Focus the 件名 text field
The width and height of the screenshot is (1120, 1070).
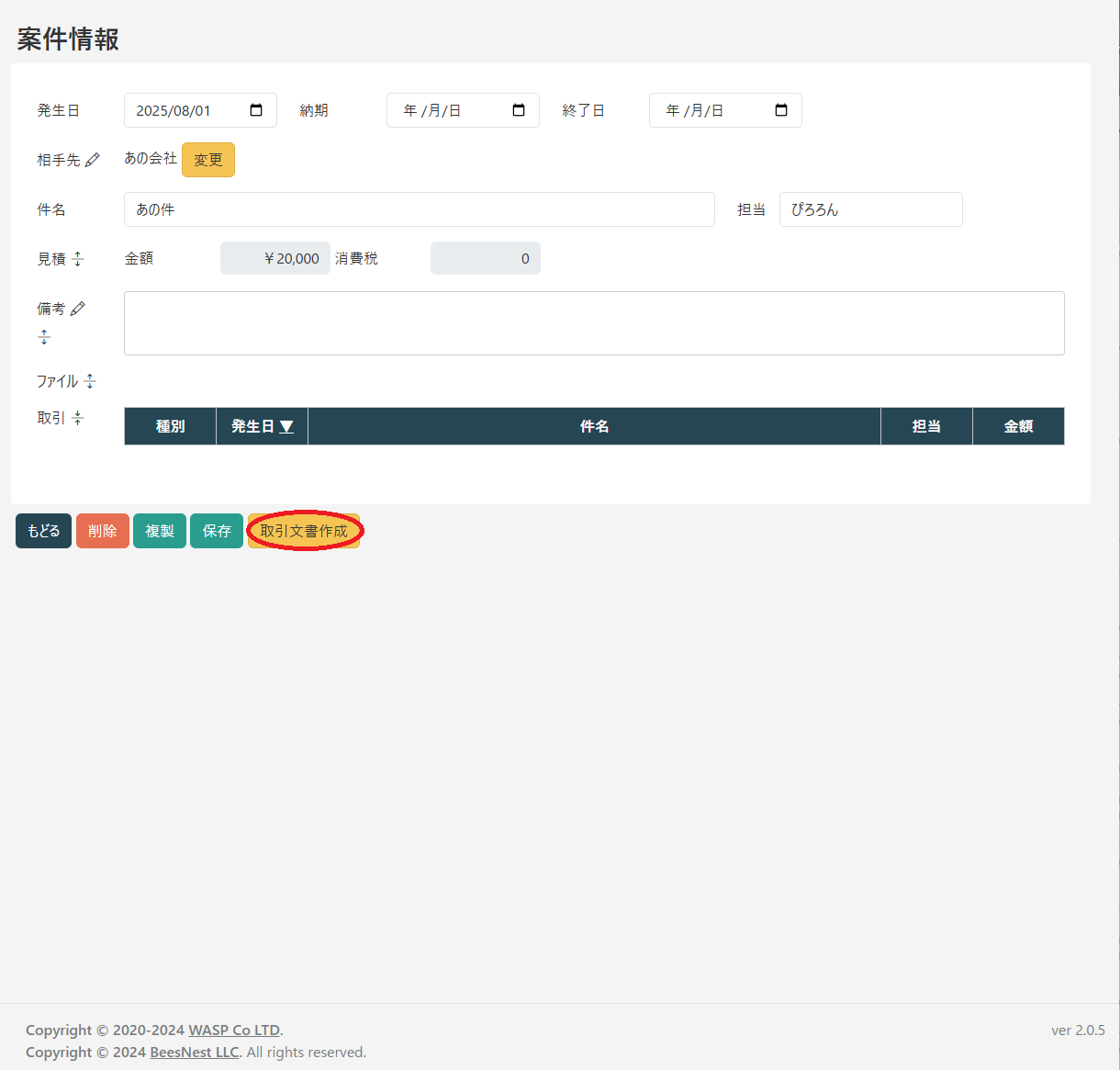(419, 209)
